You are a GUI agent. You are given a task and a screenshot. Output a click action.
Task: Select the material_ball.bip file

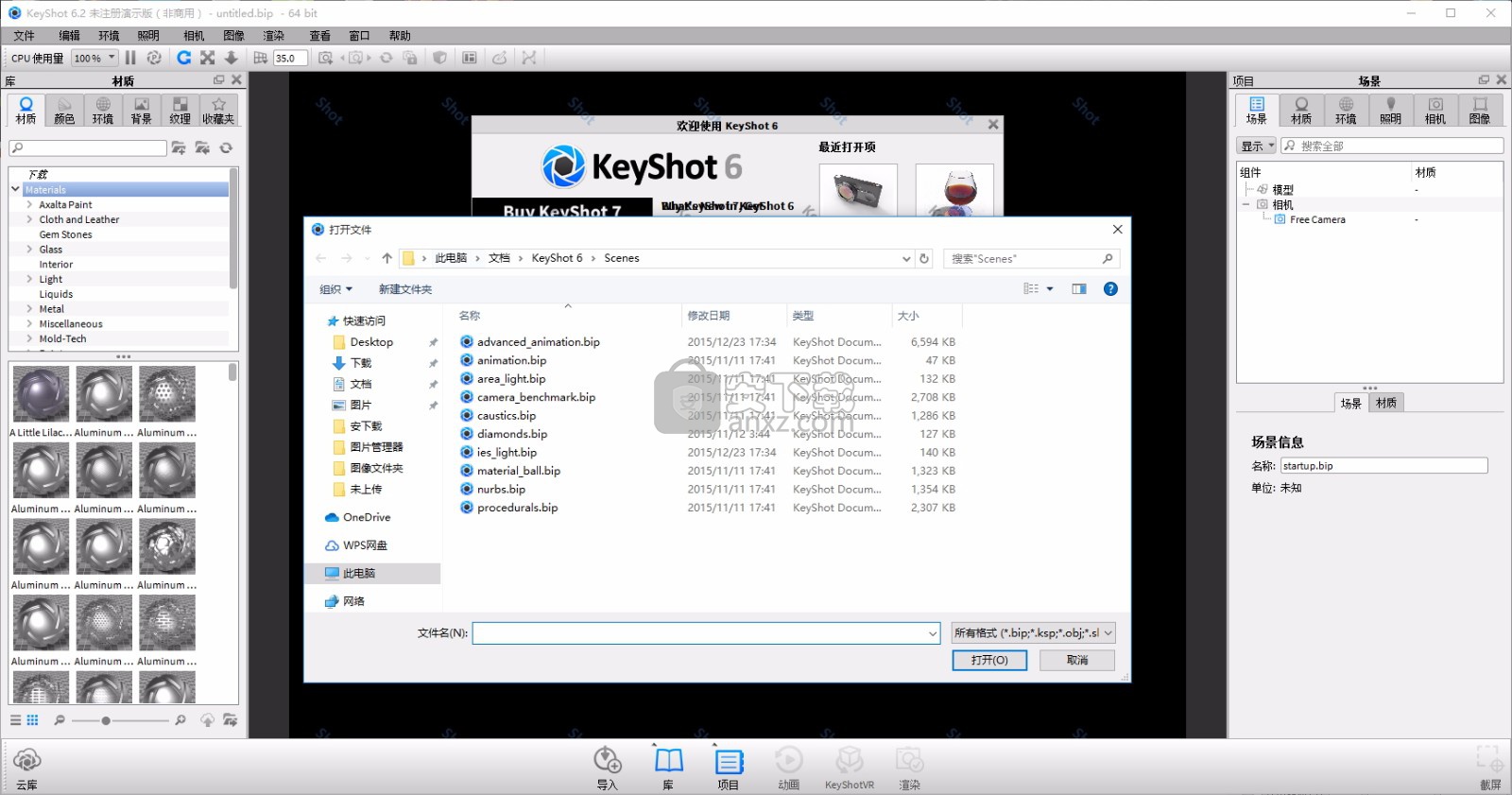click(518, 471)
